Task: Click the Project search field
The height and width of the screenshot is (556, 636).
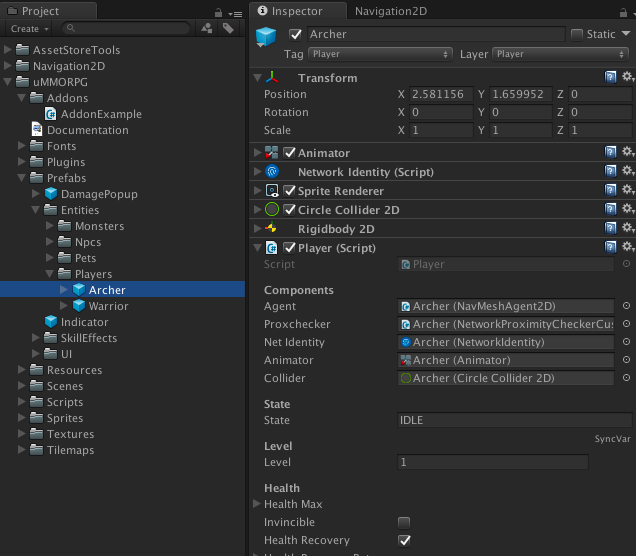Action: click(126, 28)
